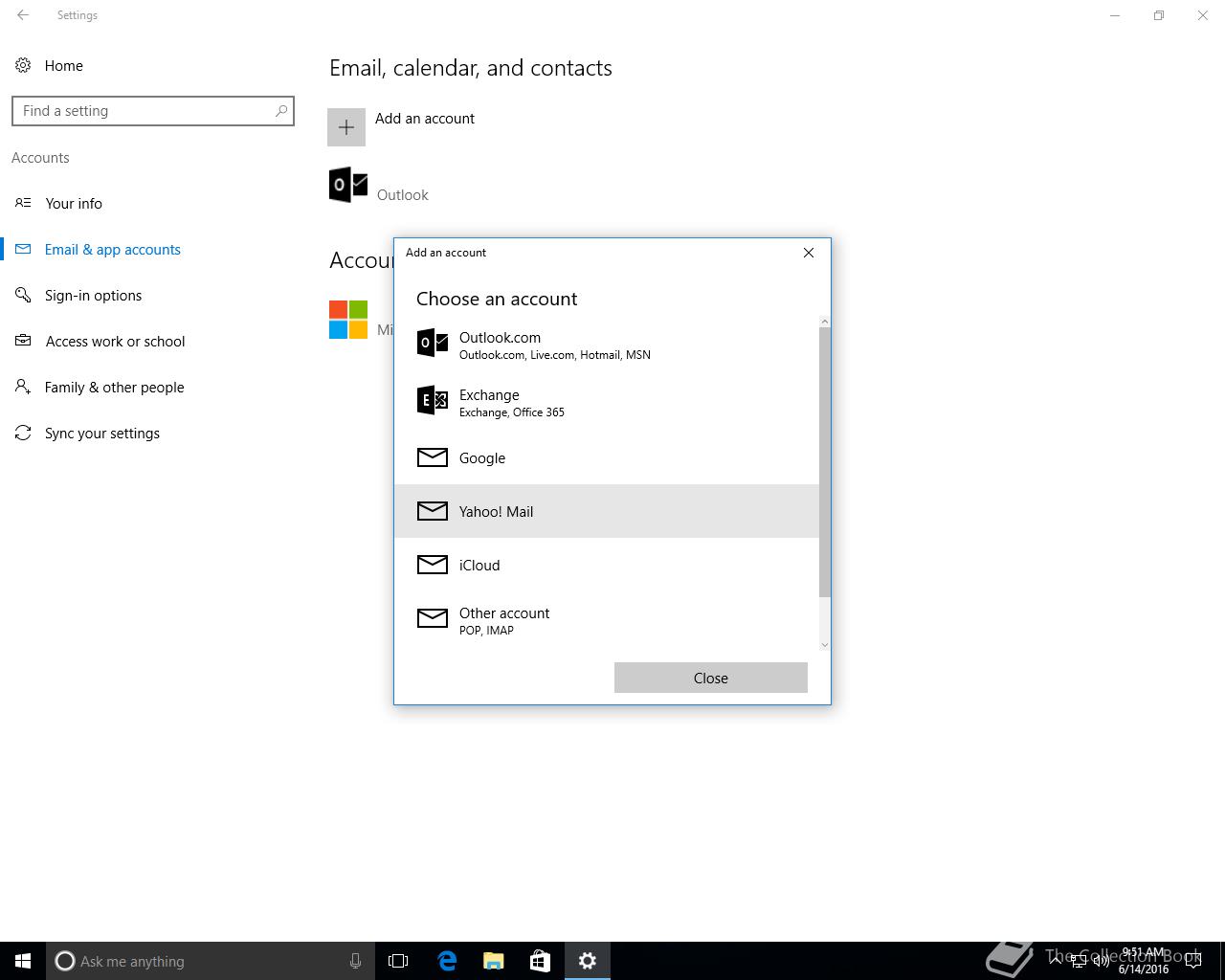The width and height of the screenshot is (1225, 980).
Task: Click the Outlook label beside the account icon
Action: [402, 195]
